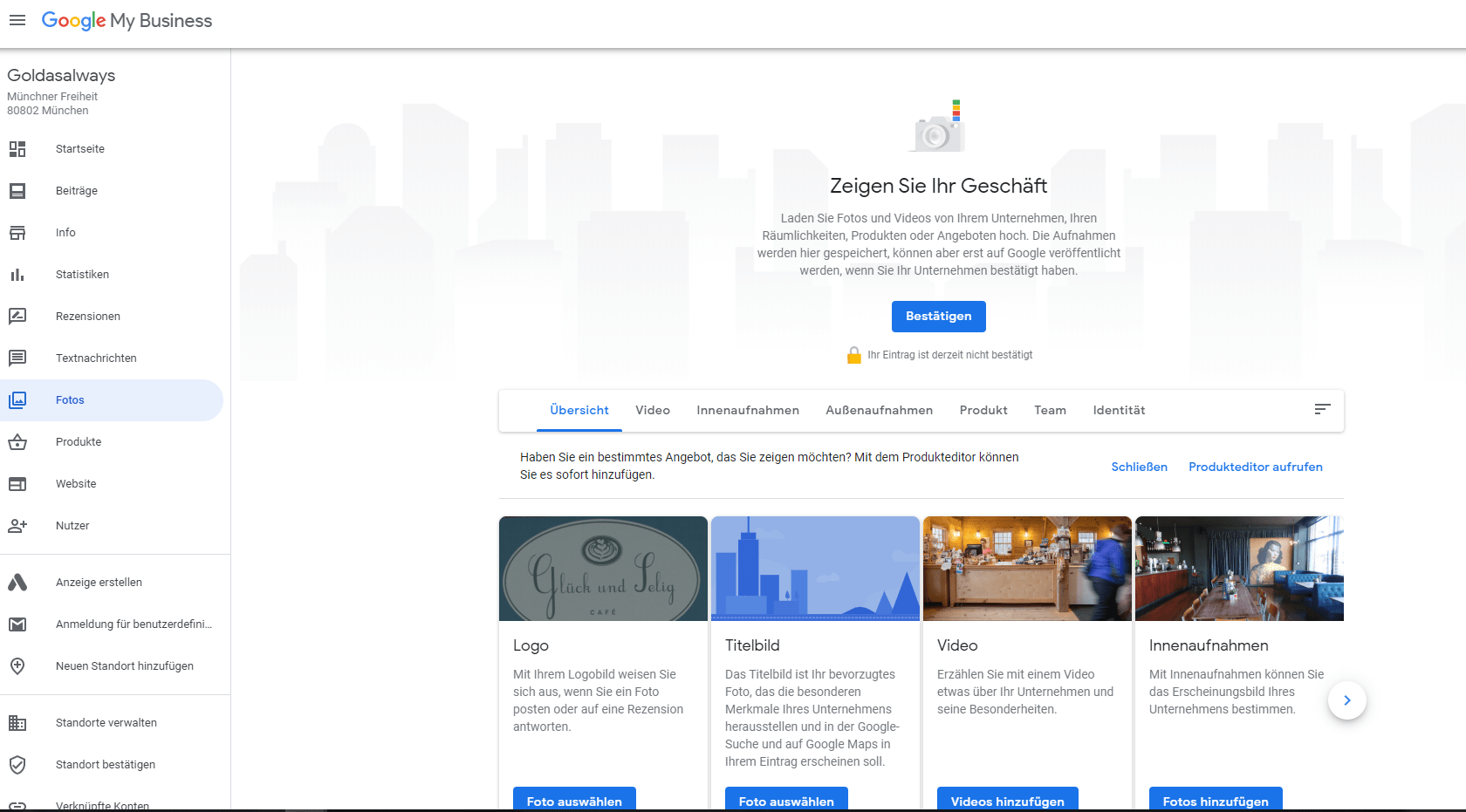The image size is (1466, 812).
Task: Switch to the Außenaufnahmen tab
Action: click(x=880, y=410)
